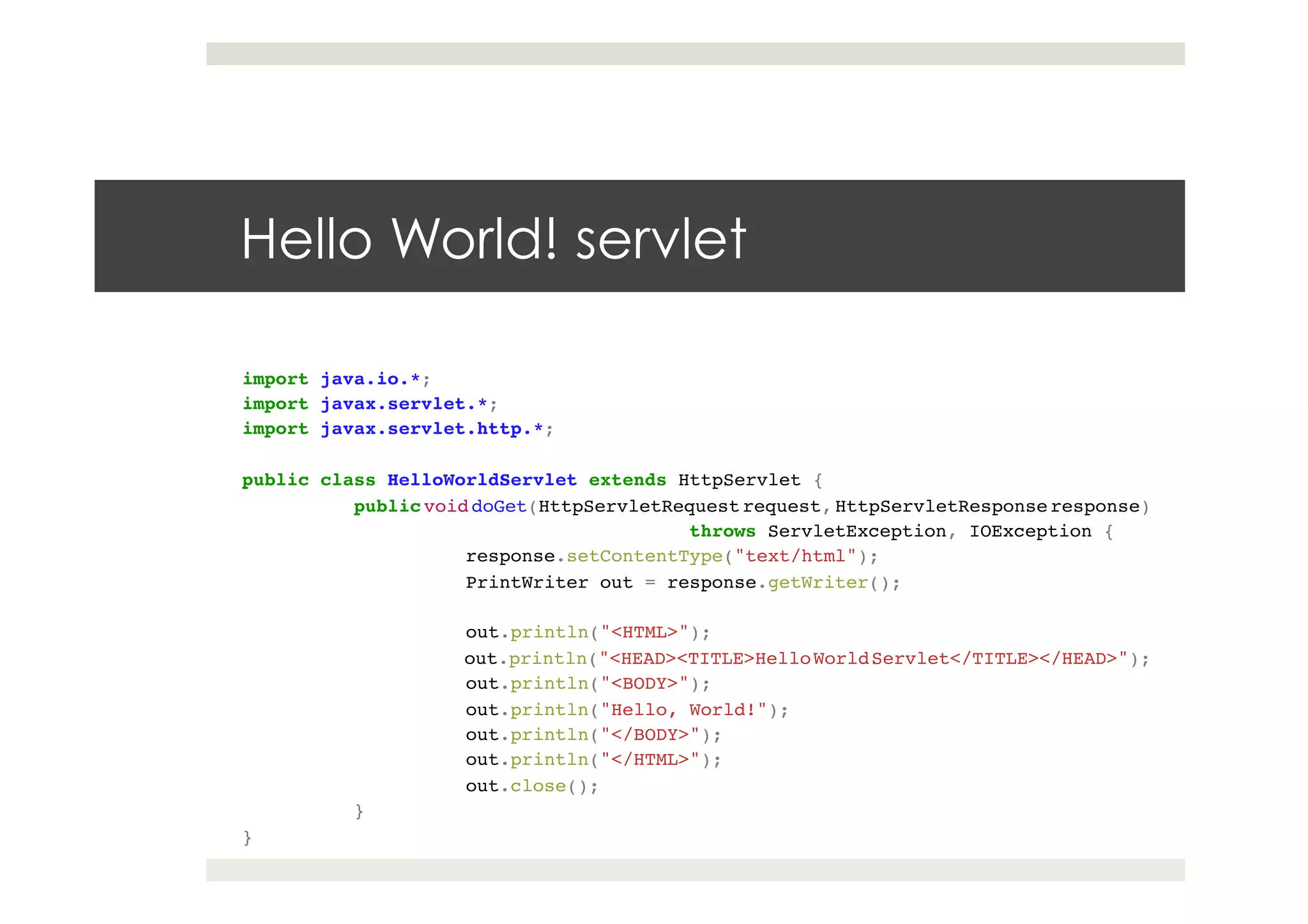Click the "out.close();" line

532,786
